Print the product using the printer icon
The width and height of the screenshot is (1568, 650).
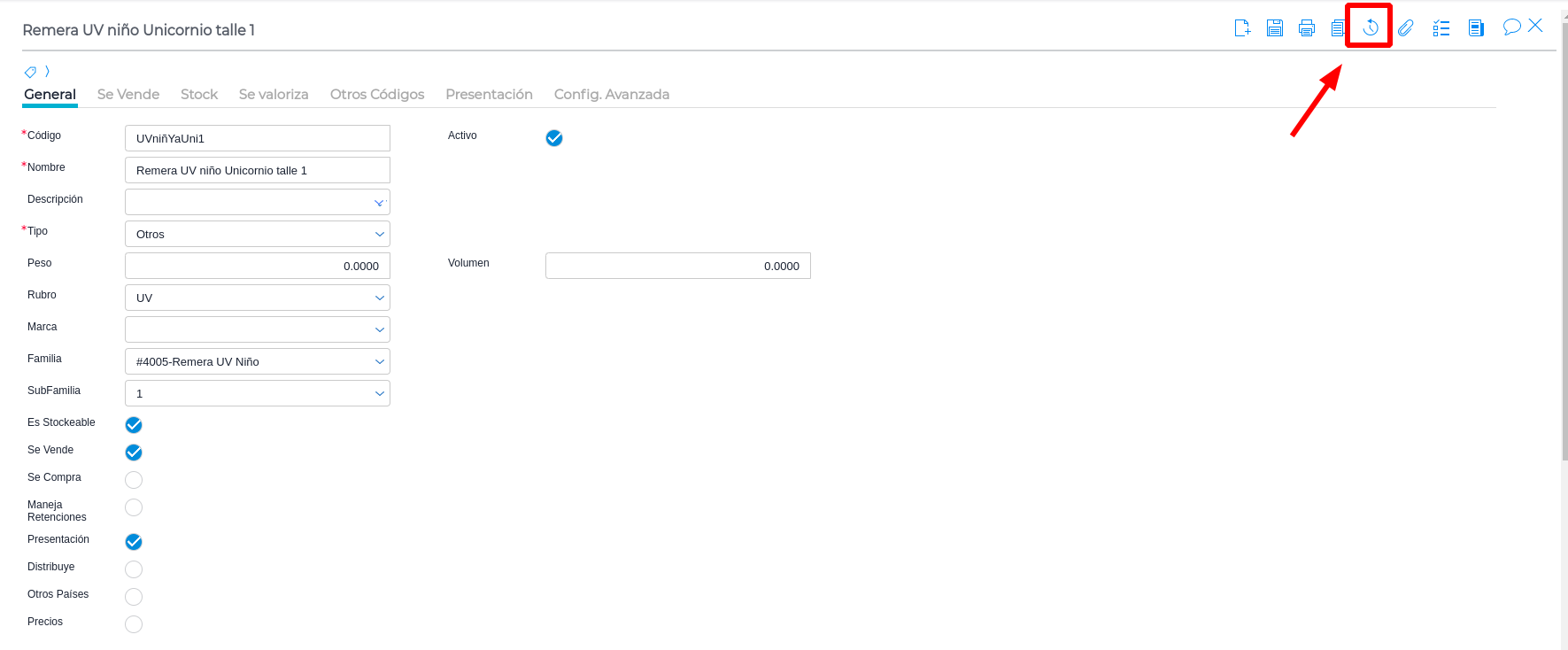pos(1307,28)
